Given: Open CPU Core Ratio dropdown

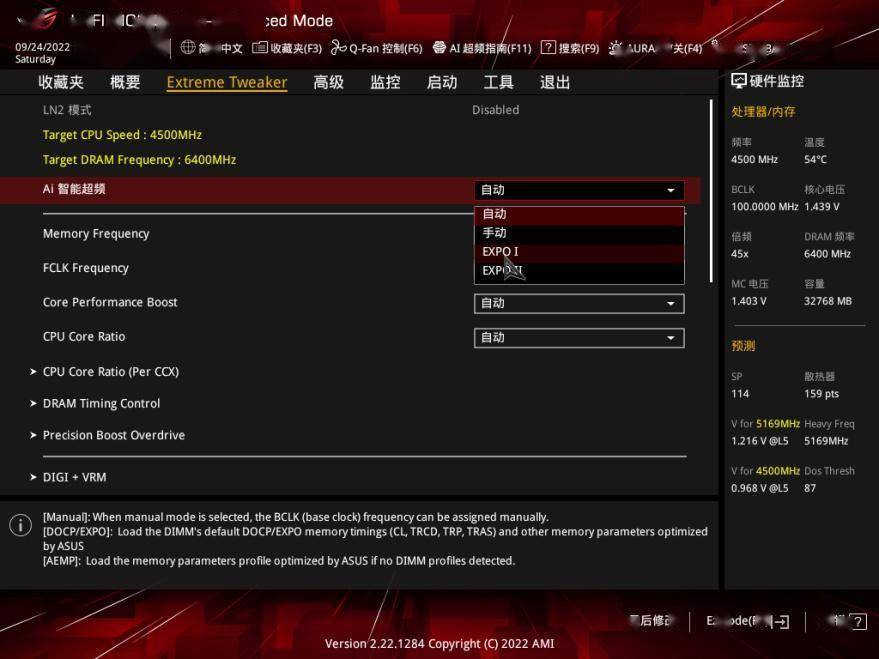Looking at the screenshot, I should click(578, 338).
